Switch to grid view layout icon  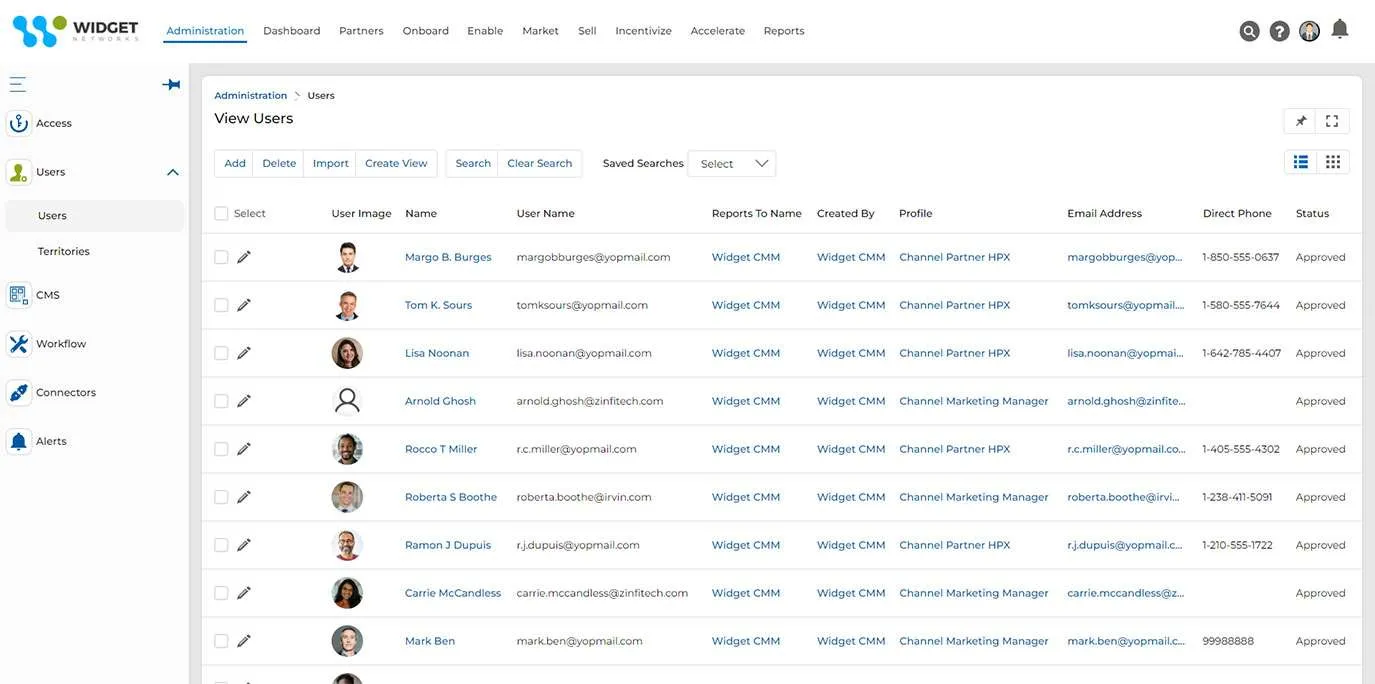pyautogui.click(x=1333, y=162)
